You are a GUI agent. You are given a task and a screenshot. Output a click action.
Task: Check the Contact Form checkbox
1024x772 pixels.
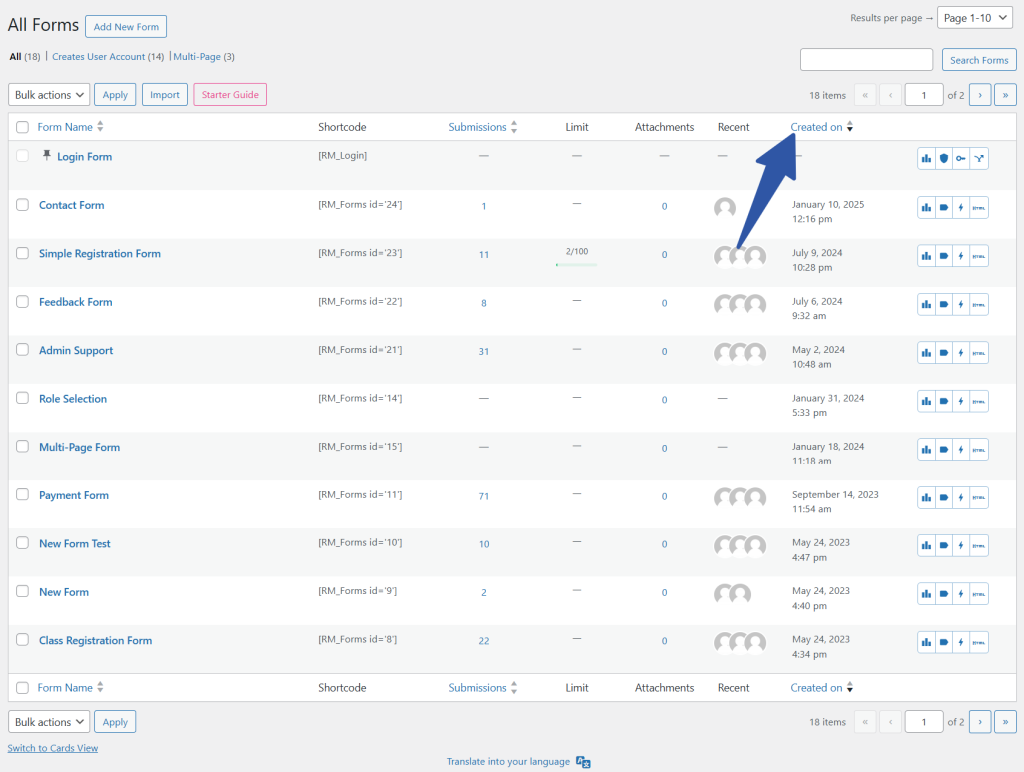23,205
